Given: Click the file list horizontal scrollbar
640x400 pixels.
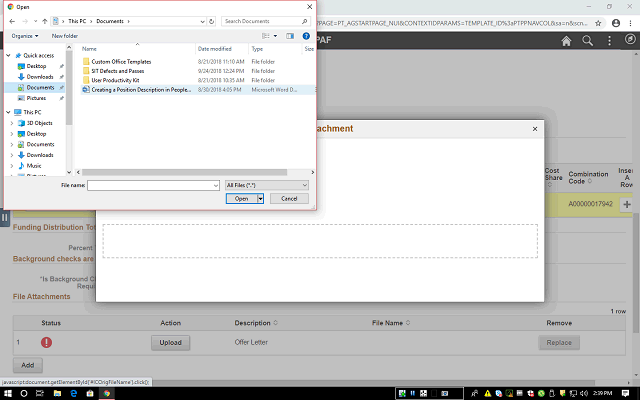Looking at the screenshot, I should 184,172.
